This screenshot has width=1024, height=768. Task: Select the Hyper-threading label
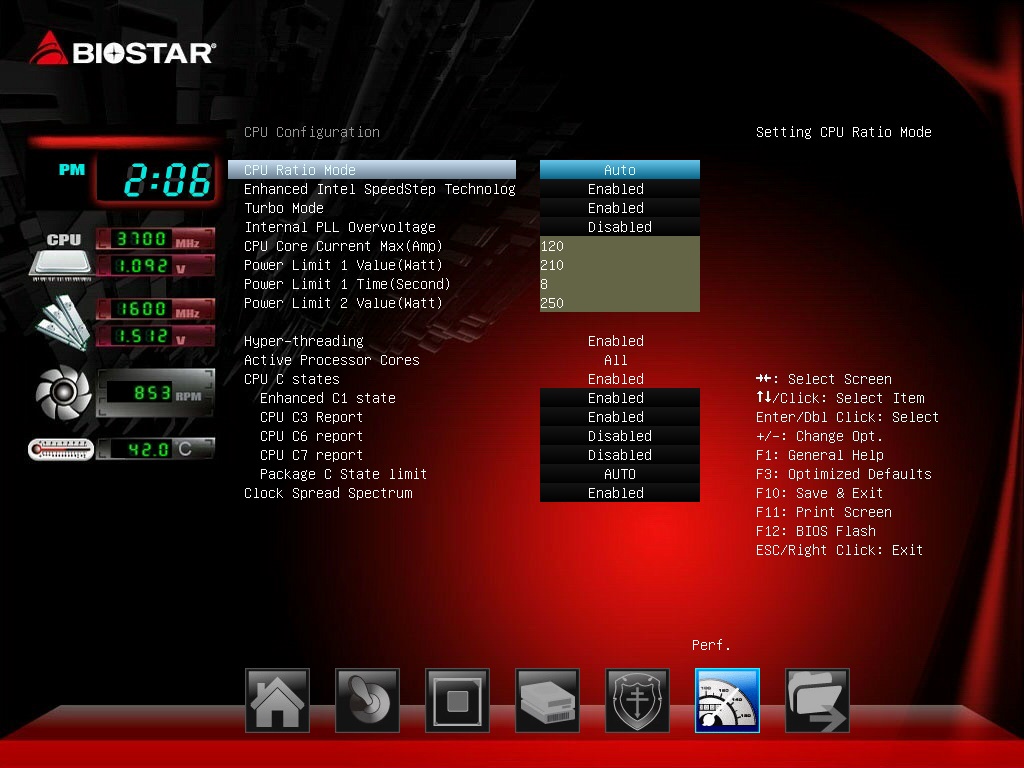[x=304, y=341]
